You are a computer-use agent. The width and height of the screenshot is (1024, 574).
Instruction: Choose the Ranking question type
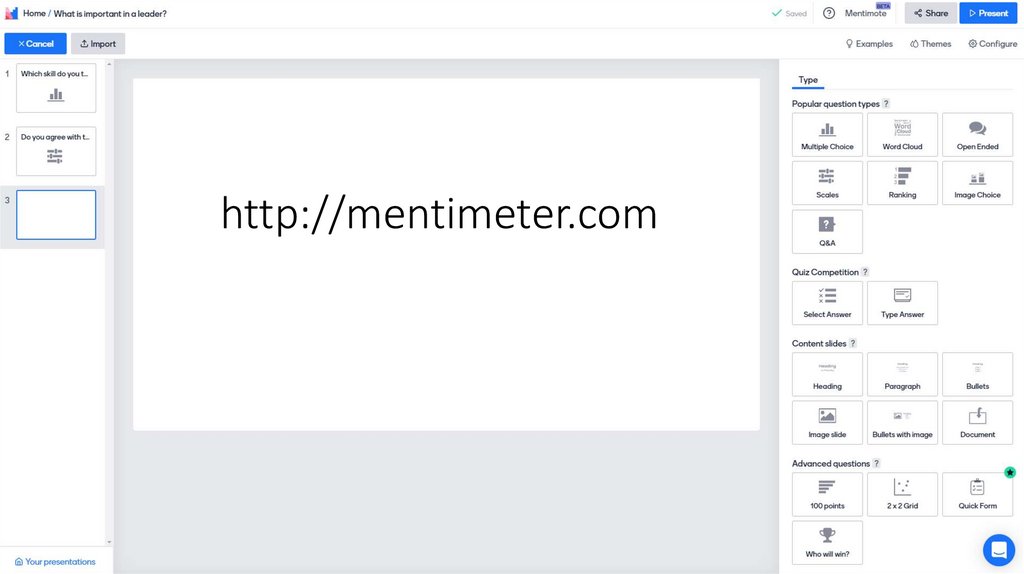902,182
